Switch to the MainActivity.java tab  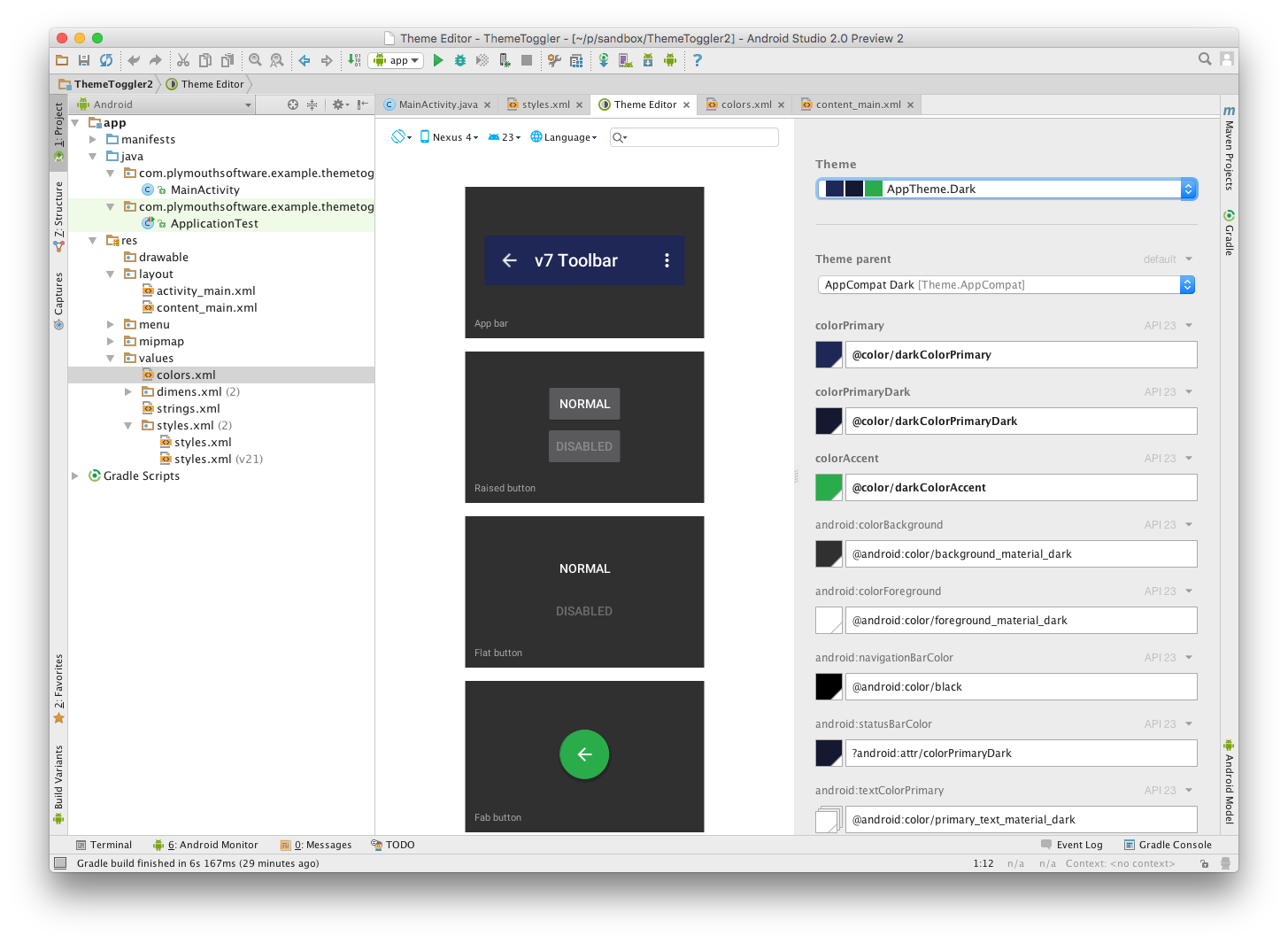(437, 104)
